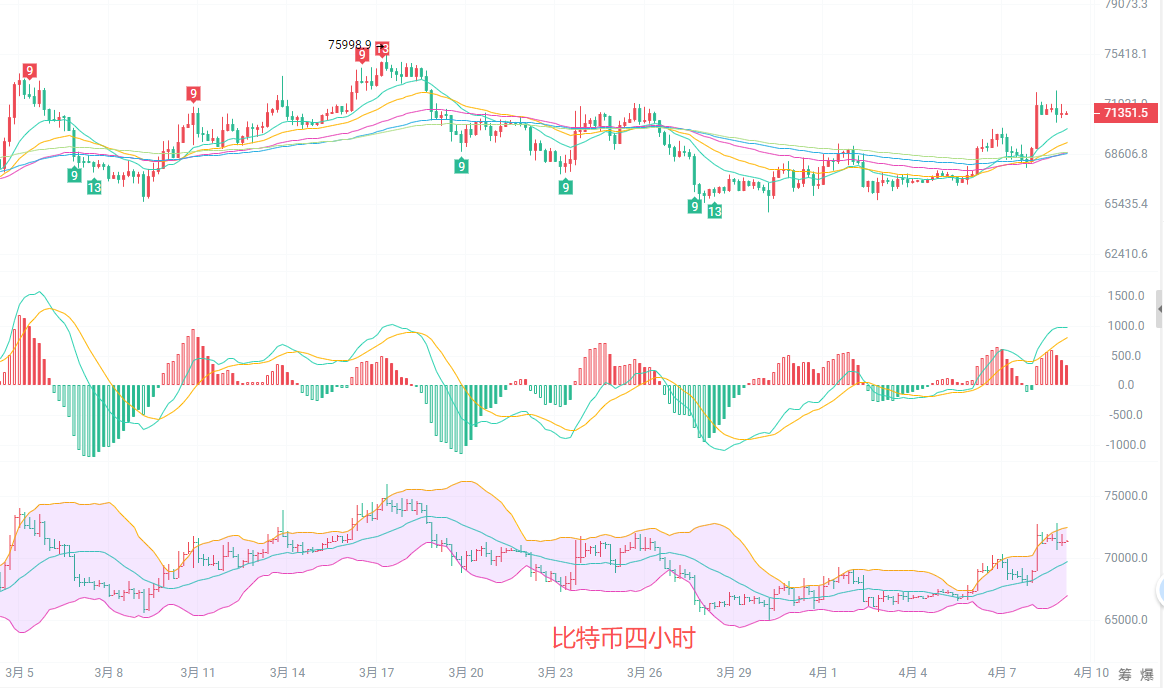Viewport: 1164px width, 688px height.
Task: Click the 71351.5 current price tag
Action: click(1127, 115)
